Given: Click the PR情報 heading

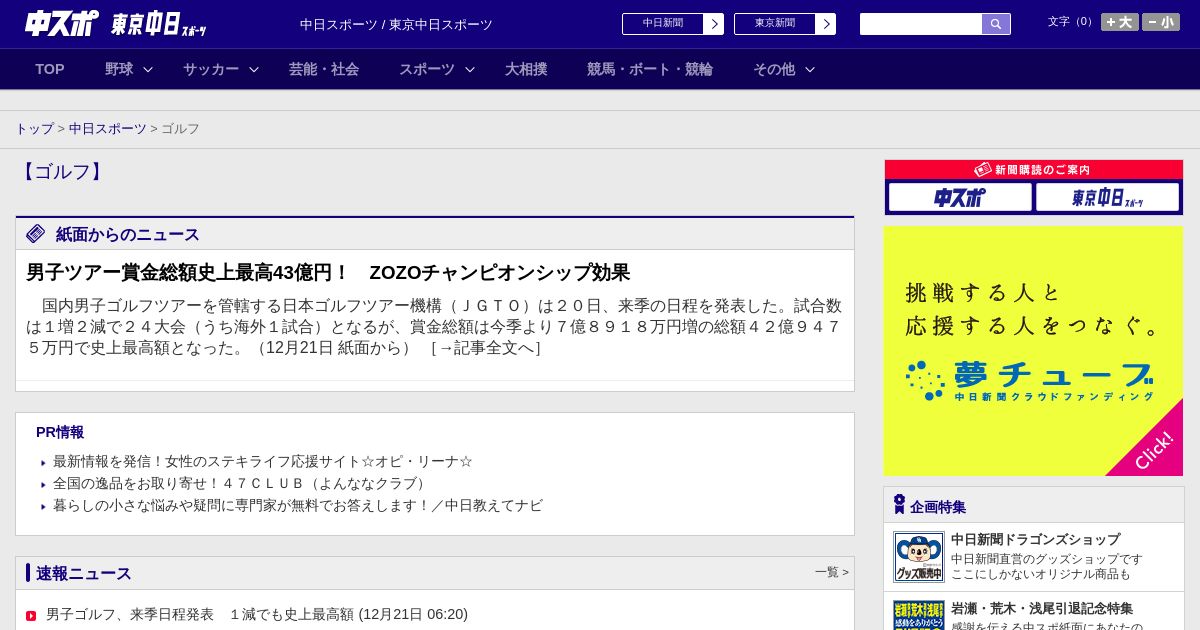Looking at the screenshot, I should (60, 432).
